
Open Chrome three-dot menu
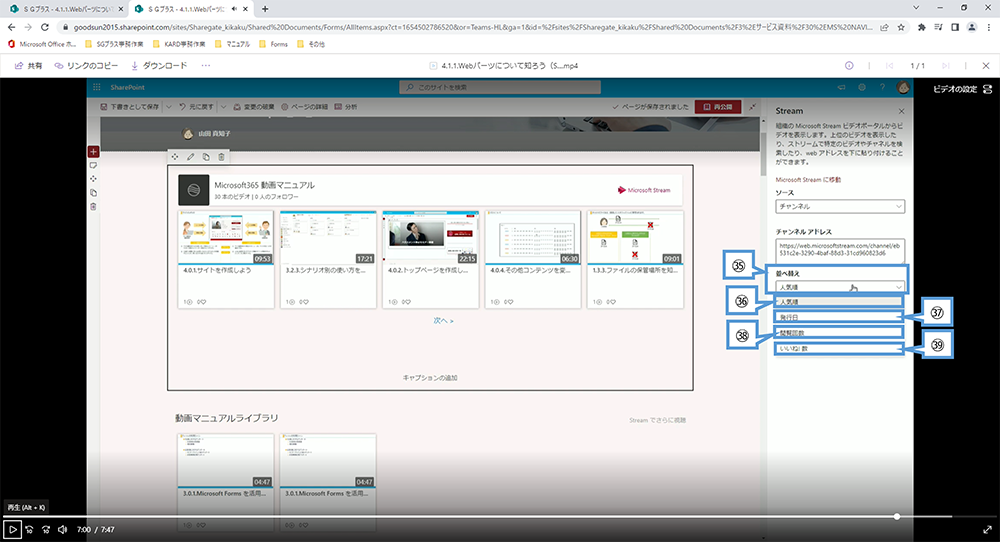[x=989, y=27]
